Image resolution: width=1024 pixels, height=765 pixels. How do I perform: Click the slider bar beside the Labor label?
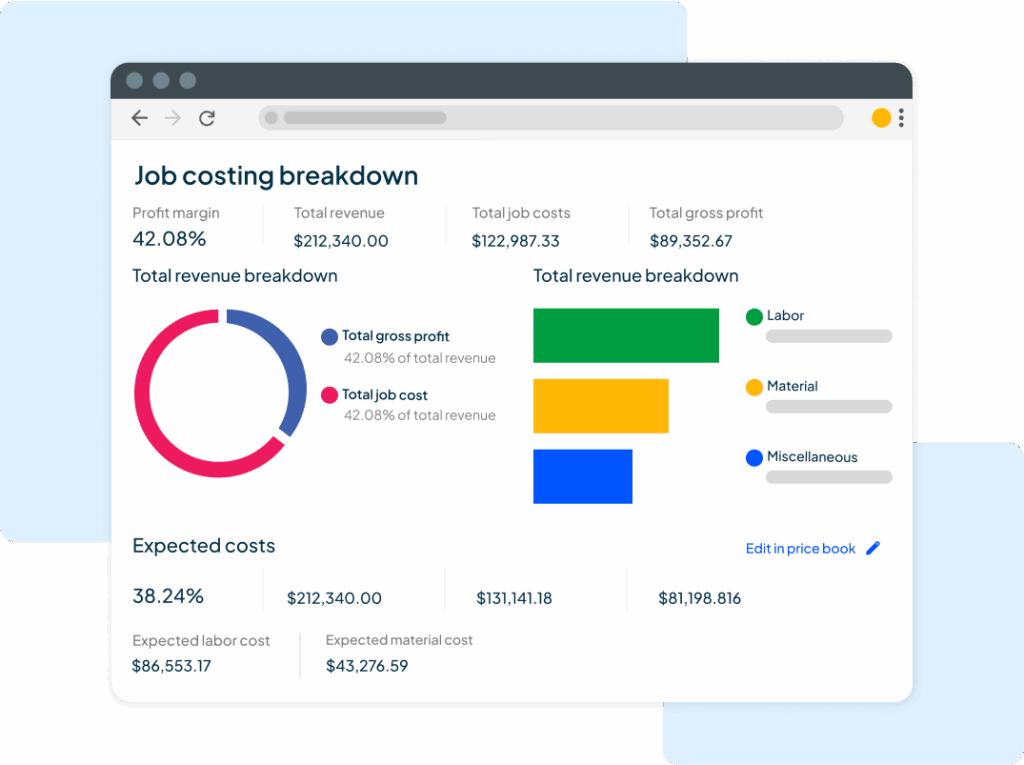[x=828, y=336]
